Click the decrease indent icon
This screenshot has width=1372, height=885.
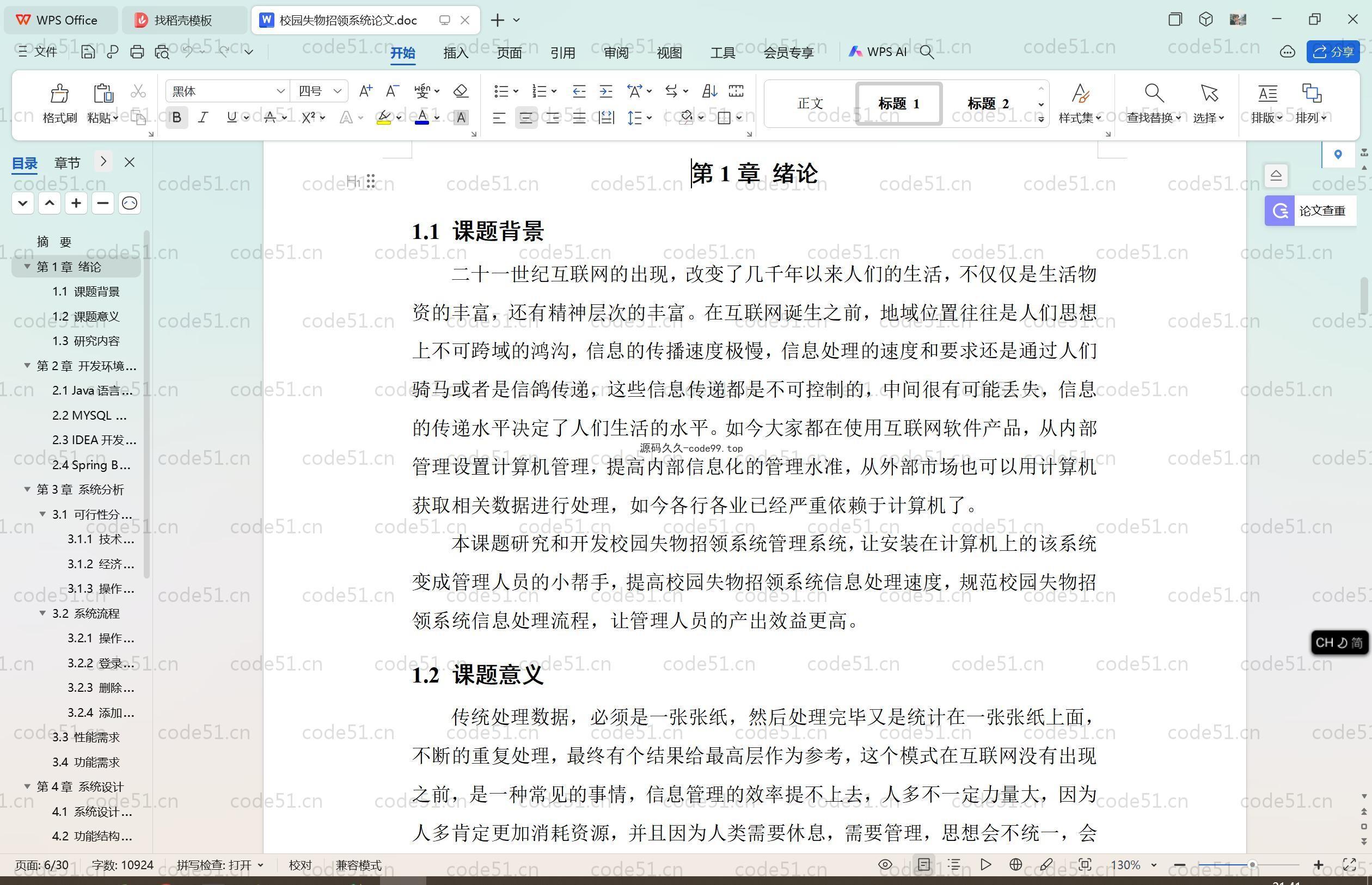coord(579,91)
